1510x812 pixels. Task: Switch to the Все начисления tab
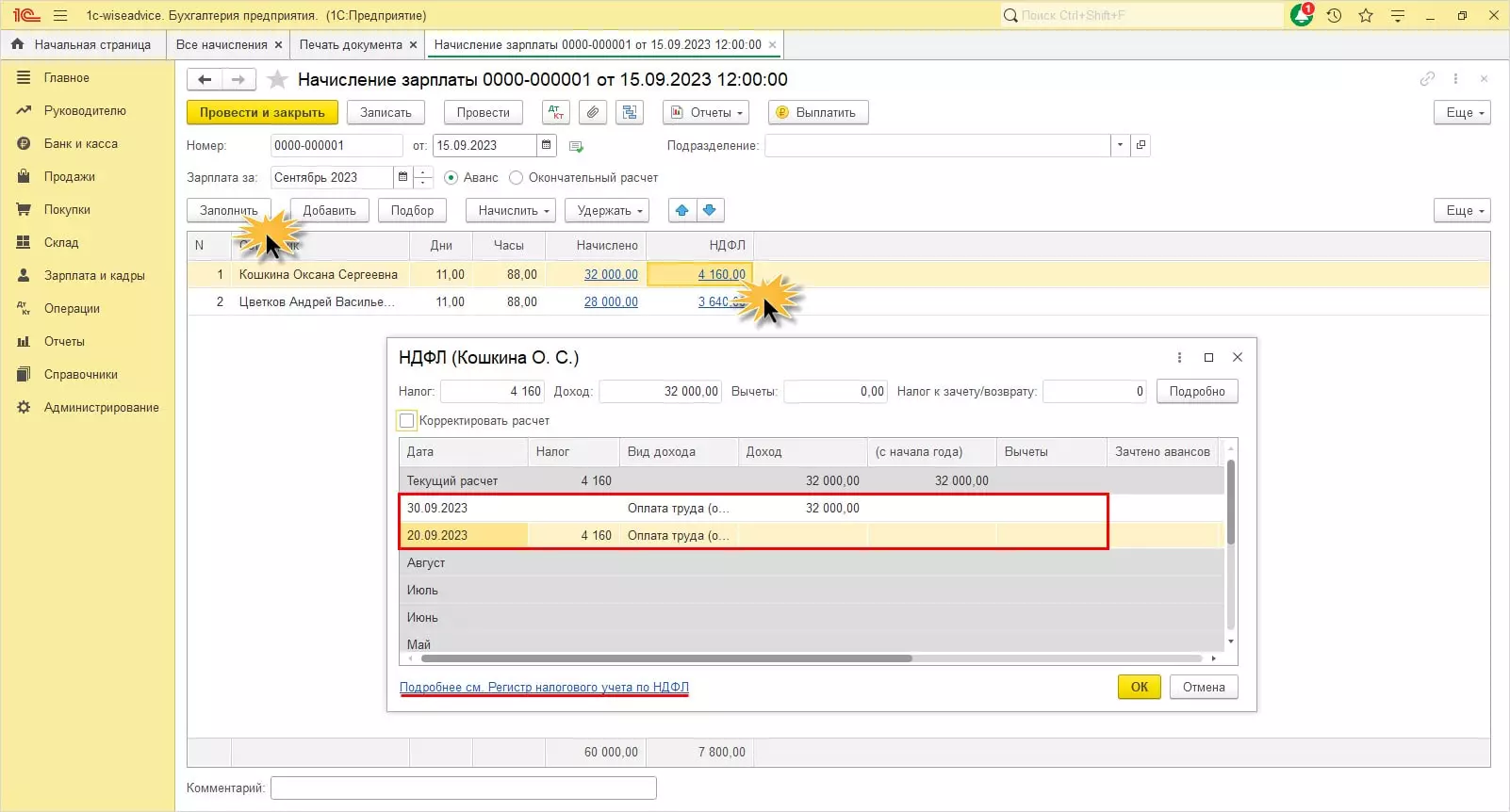[x=222, y=44]
